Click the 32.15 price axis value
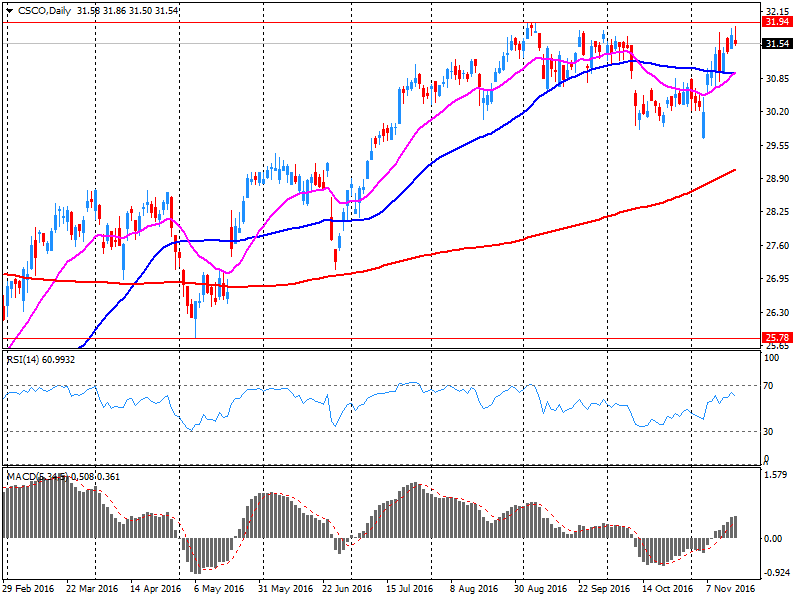Image resolution: width=800 pixels, height=600 pixels. click(x=778, y=11)
